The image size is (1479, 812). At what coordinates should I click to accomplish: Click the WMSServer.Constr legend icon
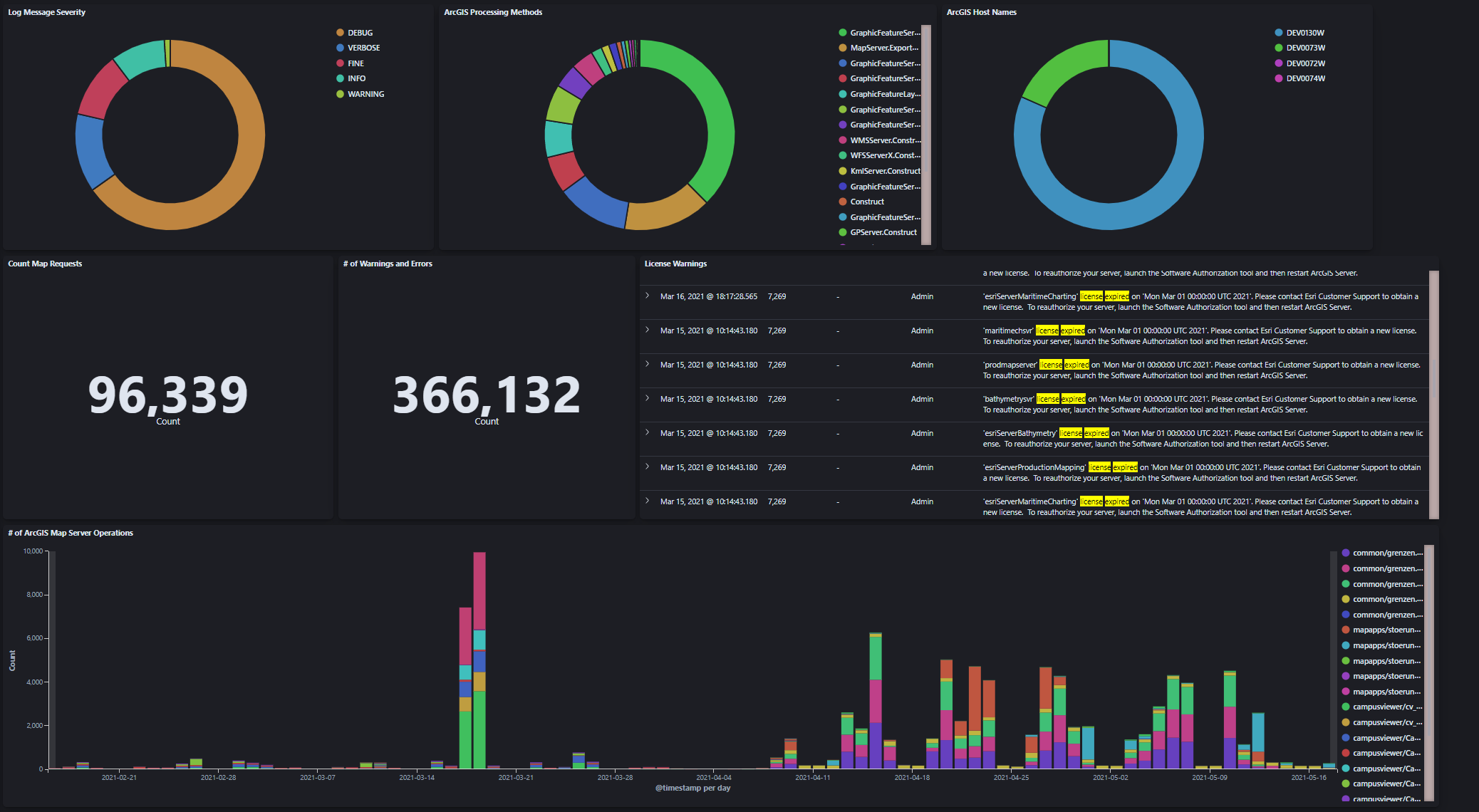844,140
